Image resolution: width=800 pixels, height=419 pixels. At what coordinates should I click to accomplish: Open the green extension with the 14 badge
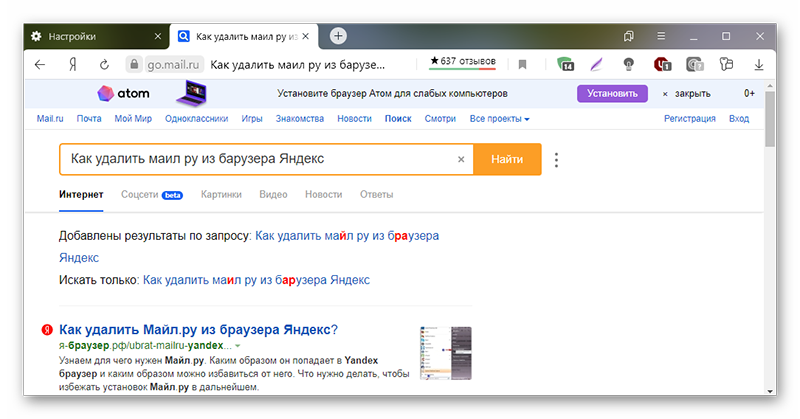point(565,64)
